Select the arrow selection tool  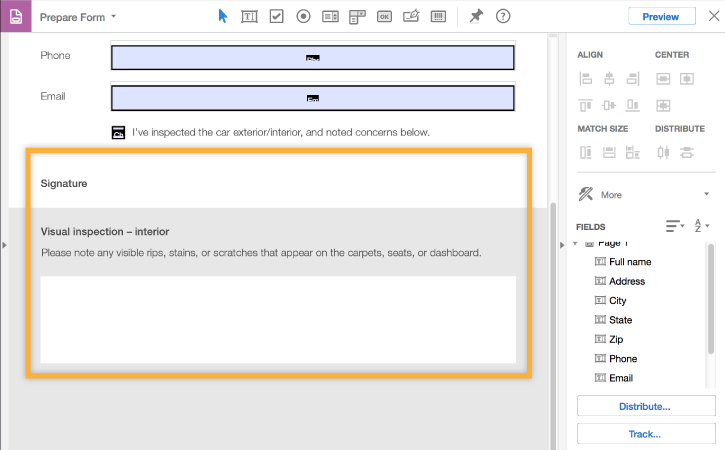[223, 17]
